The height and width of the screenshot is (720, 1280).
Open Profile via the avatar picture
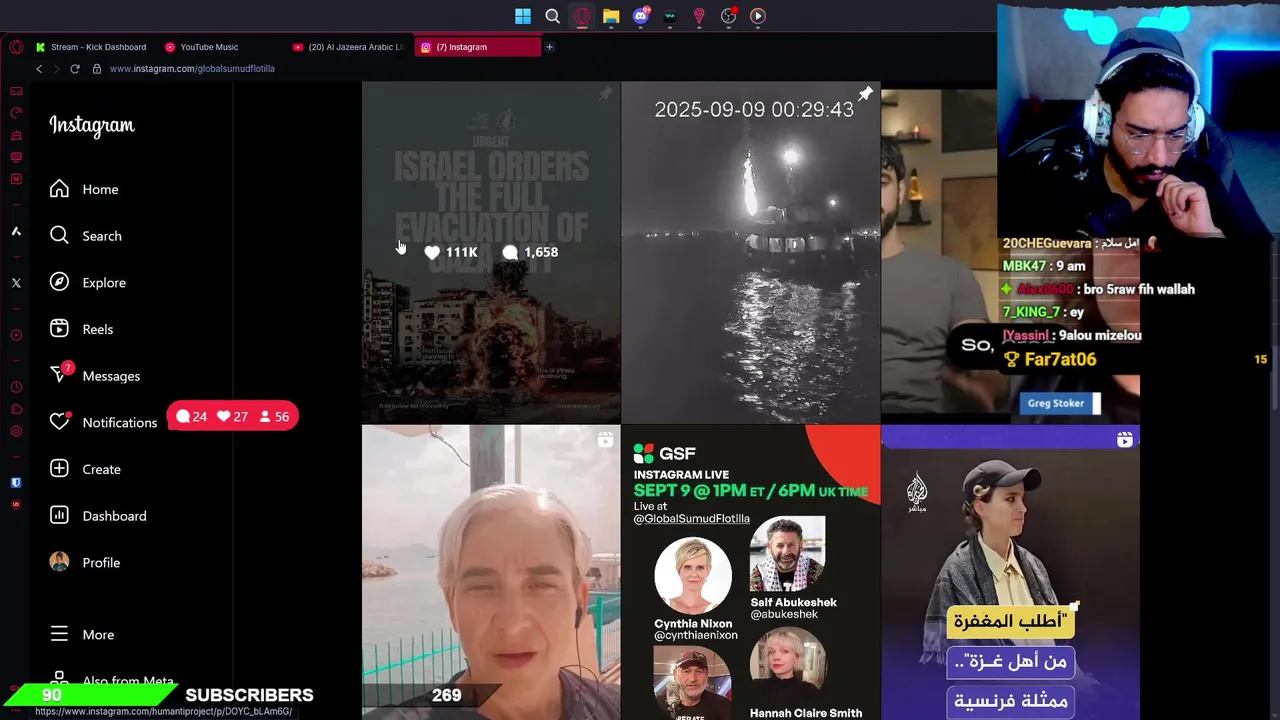60,562
